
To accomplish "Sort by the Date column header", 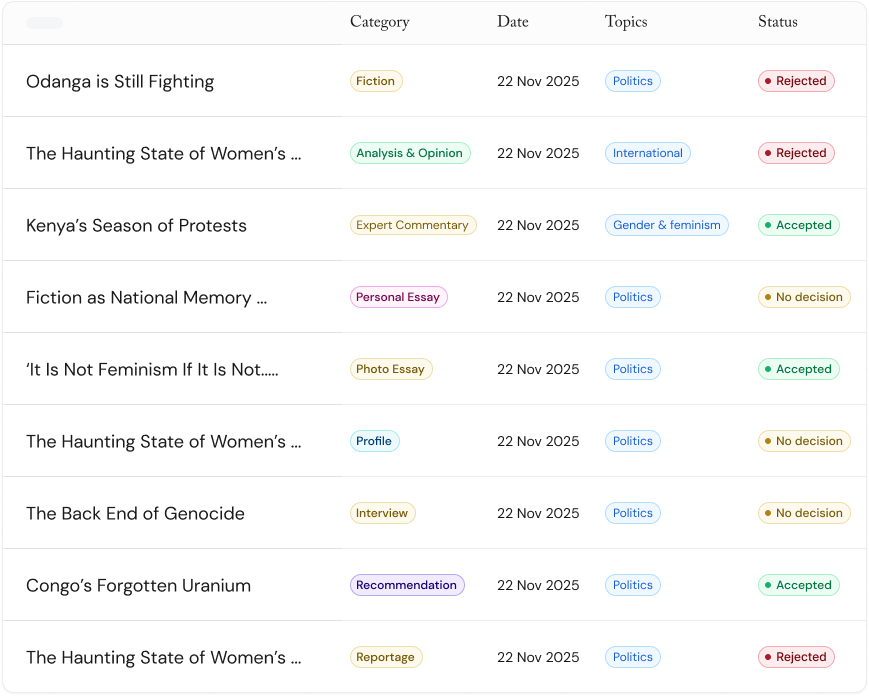I will tap(512, 22).
